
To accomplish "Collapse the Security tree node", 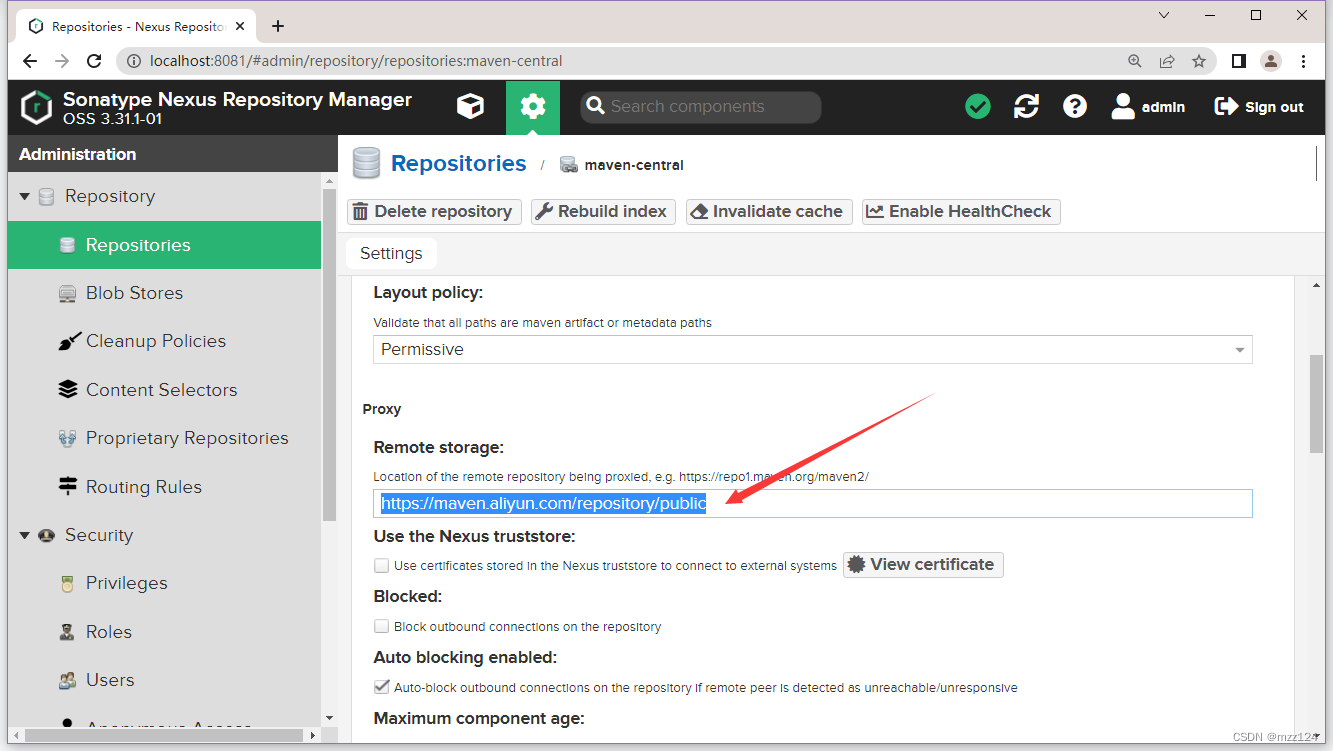I will click(24, 536).
